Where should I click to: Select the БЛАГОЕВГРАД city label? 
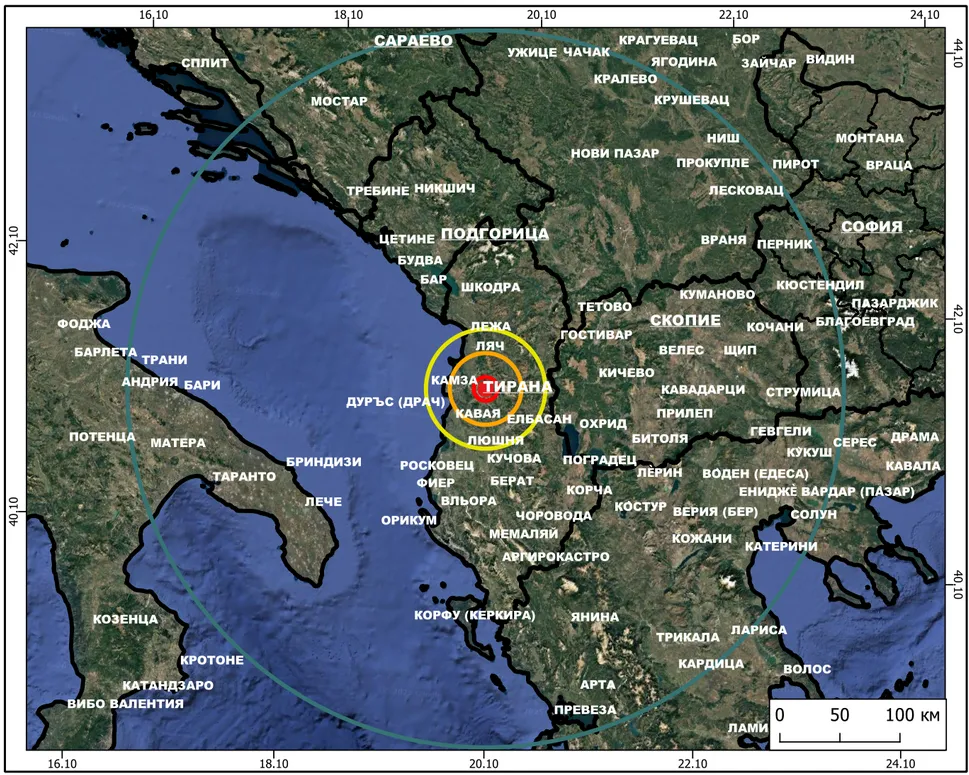865,322
